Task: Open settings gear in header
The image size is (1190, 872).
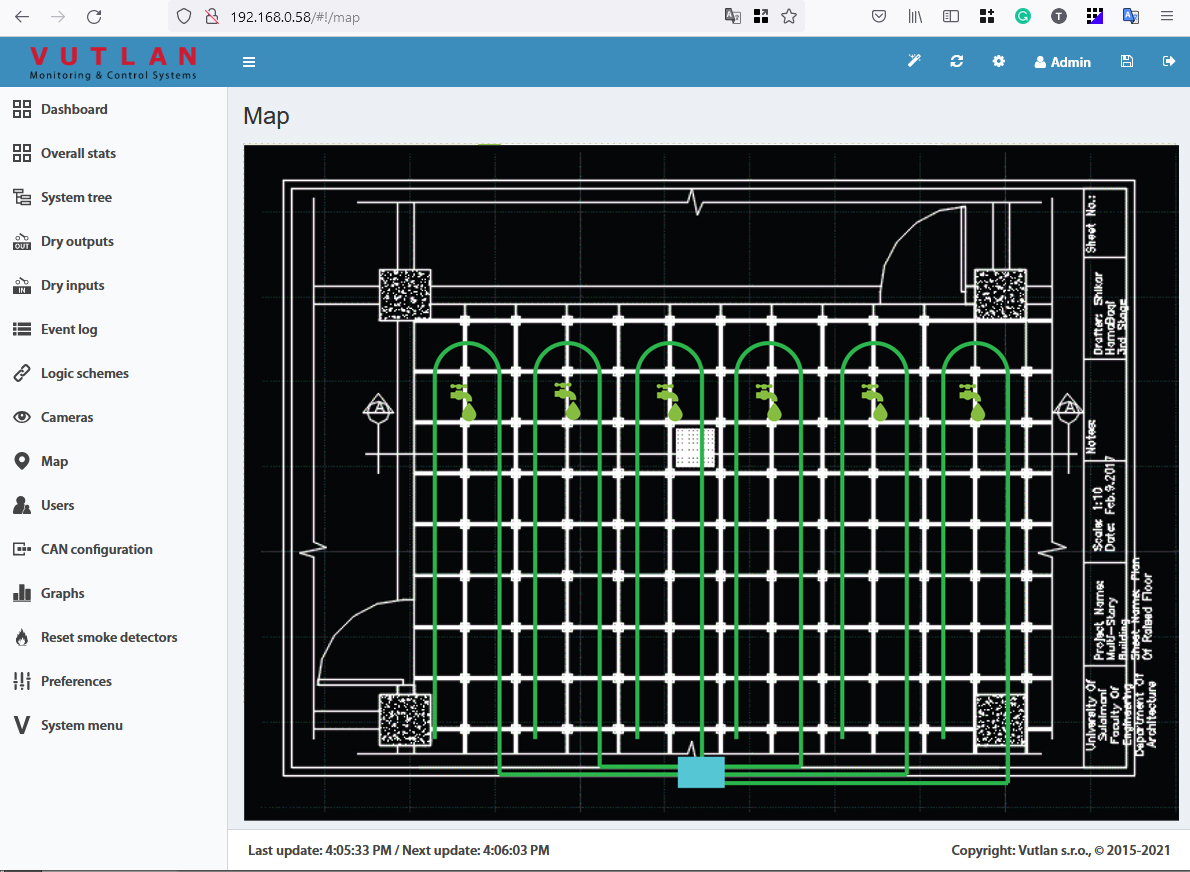Action: click(999, 61)
